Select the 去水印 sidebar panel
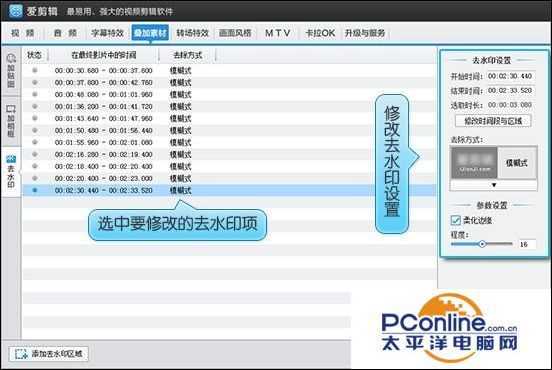This screenshot has height=370, width=552. pyautogui.click(x=11, y=171)
